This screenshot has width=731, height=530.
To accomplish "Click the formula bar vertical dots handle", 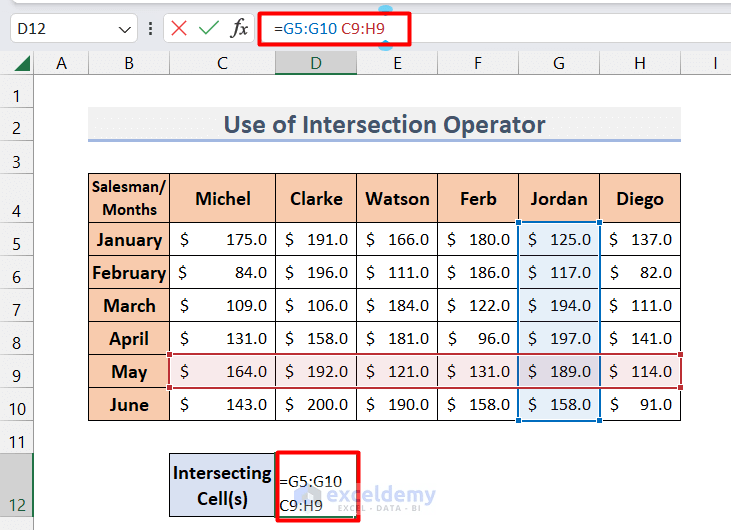I will coord(150,28).
